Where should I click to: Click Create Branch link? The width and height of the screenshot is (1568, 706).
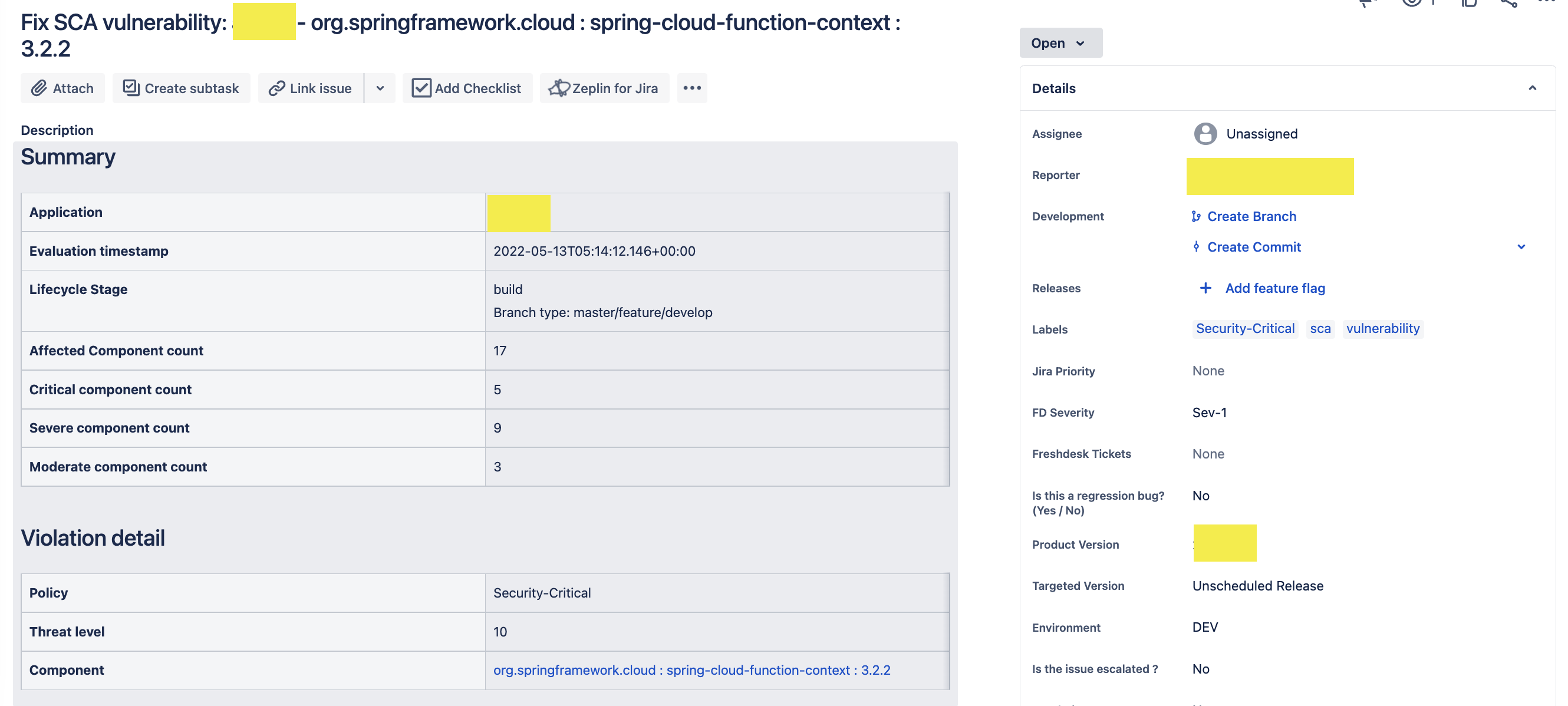point(1251,217)
